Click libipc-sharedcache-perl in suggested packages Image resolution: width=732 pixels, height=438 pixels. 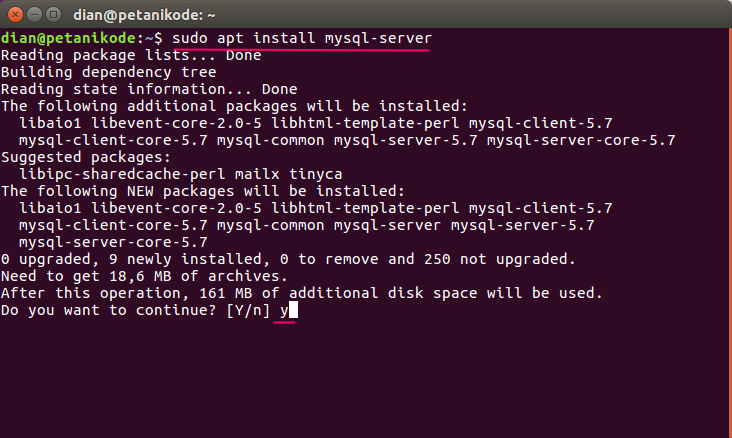tap(122, 174)
